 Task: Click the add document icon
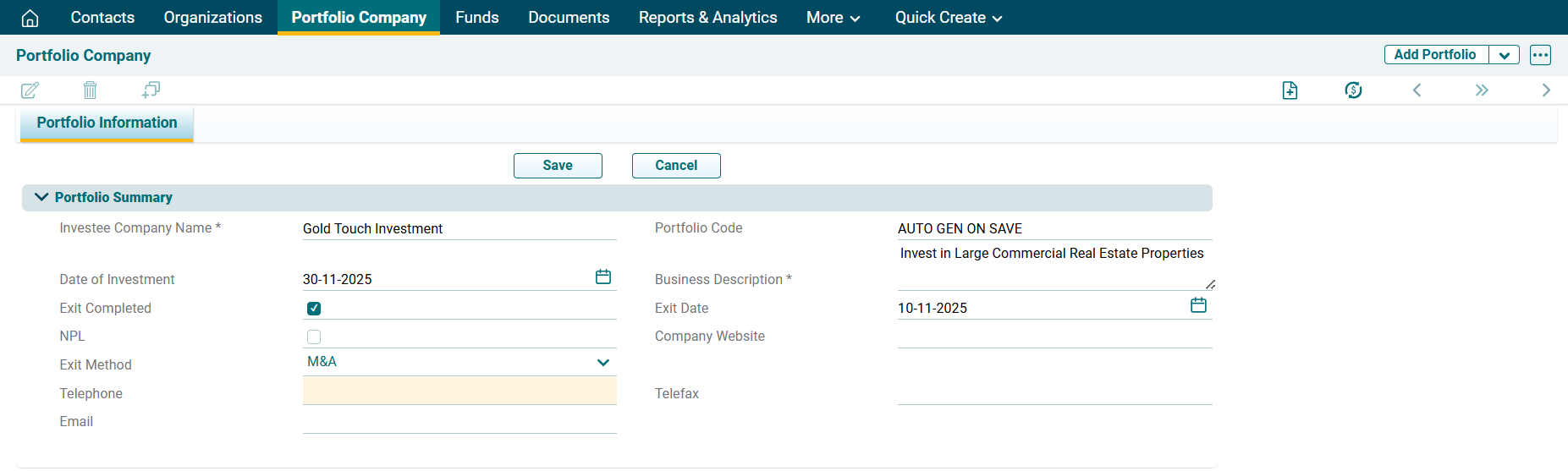(1290, 90)
